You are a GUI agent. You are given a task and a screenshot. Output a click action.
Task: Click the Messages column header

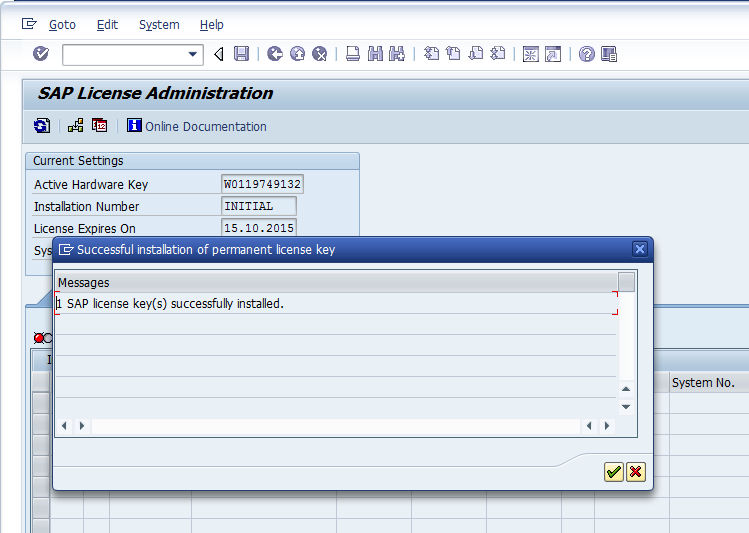(336, 282)
